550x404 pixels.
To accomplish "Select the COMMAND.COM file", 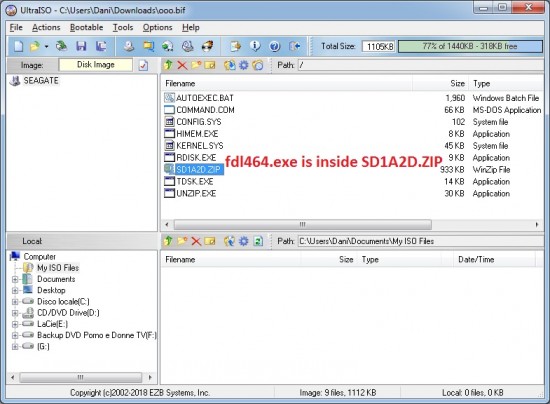I will (205, 110).
